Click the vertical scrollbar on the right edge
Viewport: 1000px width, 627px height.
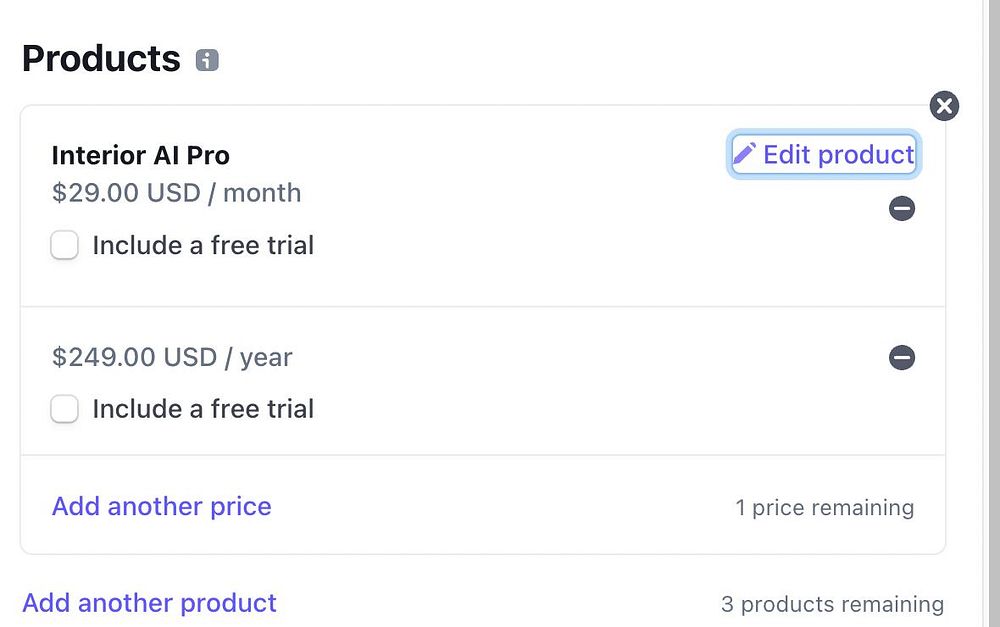990,300
